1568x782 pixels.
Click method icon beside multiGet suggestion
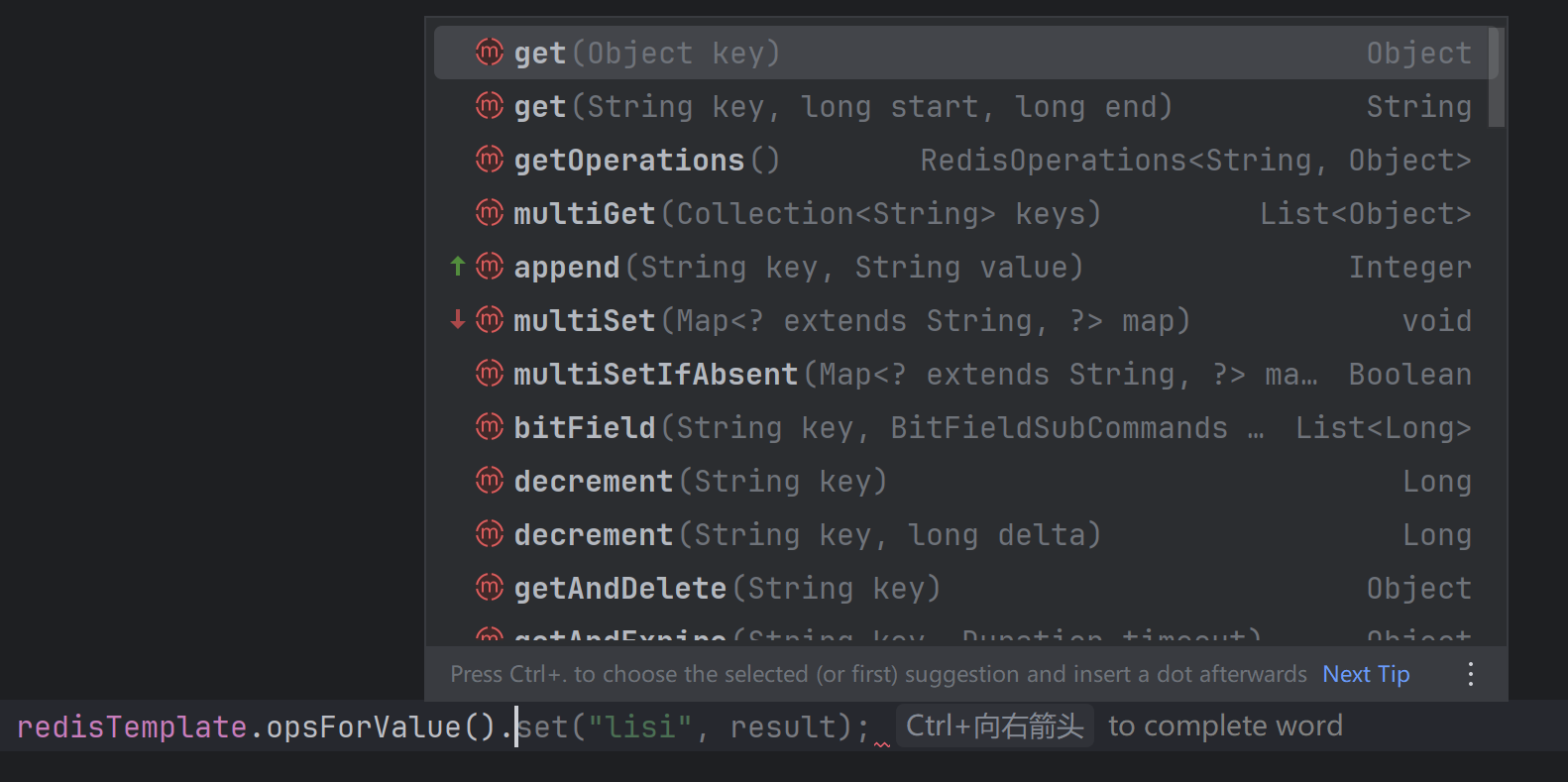(x=490, y=212)
